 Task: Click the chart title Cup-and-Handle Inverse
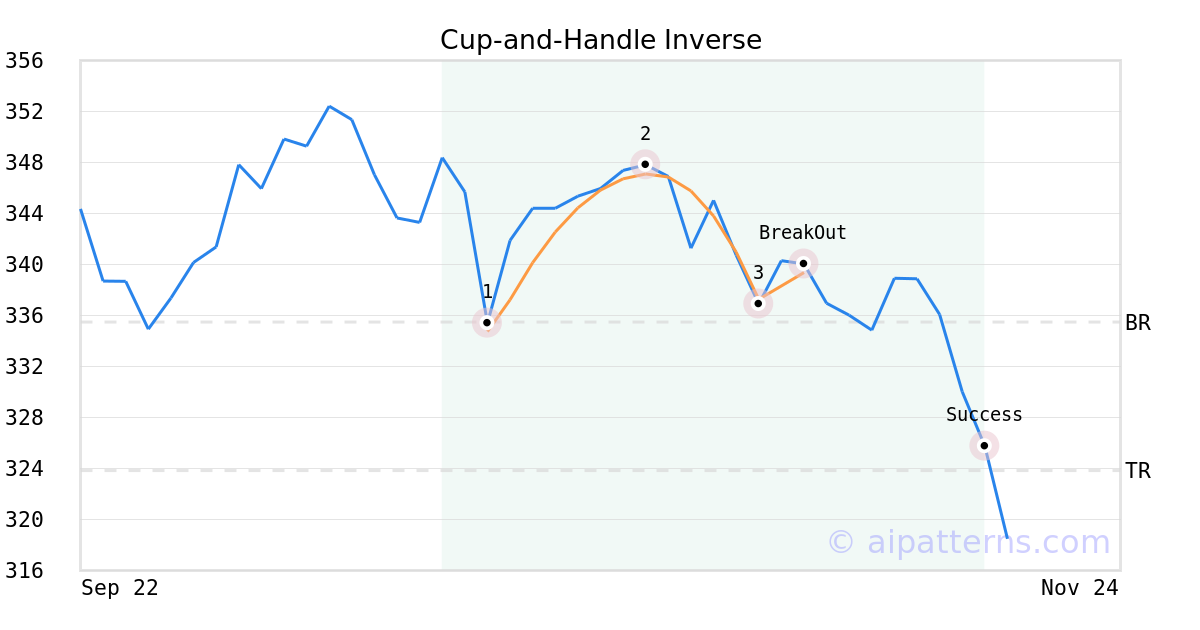point(600,40)
